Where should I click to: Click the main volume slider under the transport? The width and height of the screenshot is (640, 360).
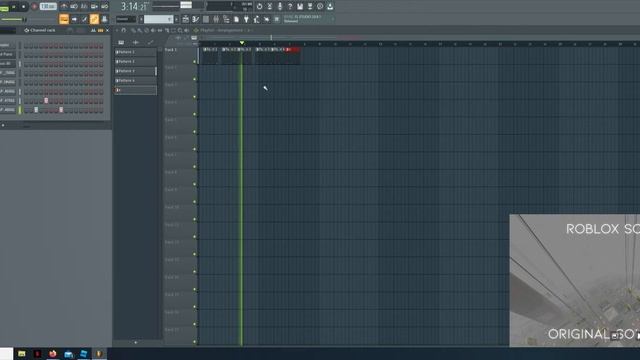pos(13,19)
